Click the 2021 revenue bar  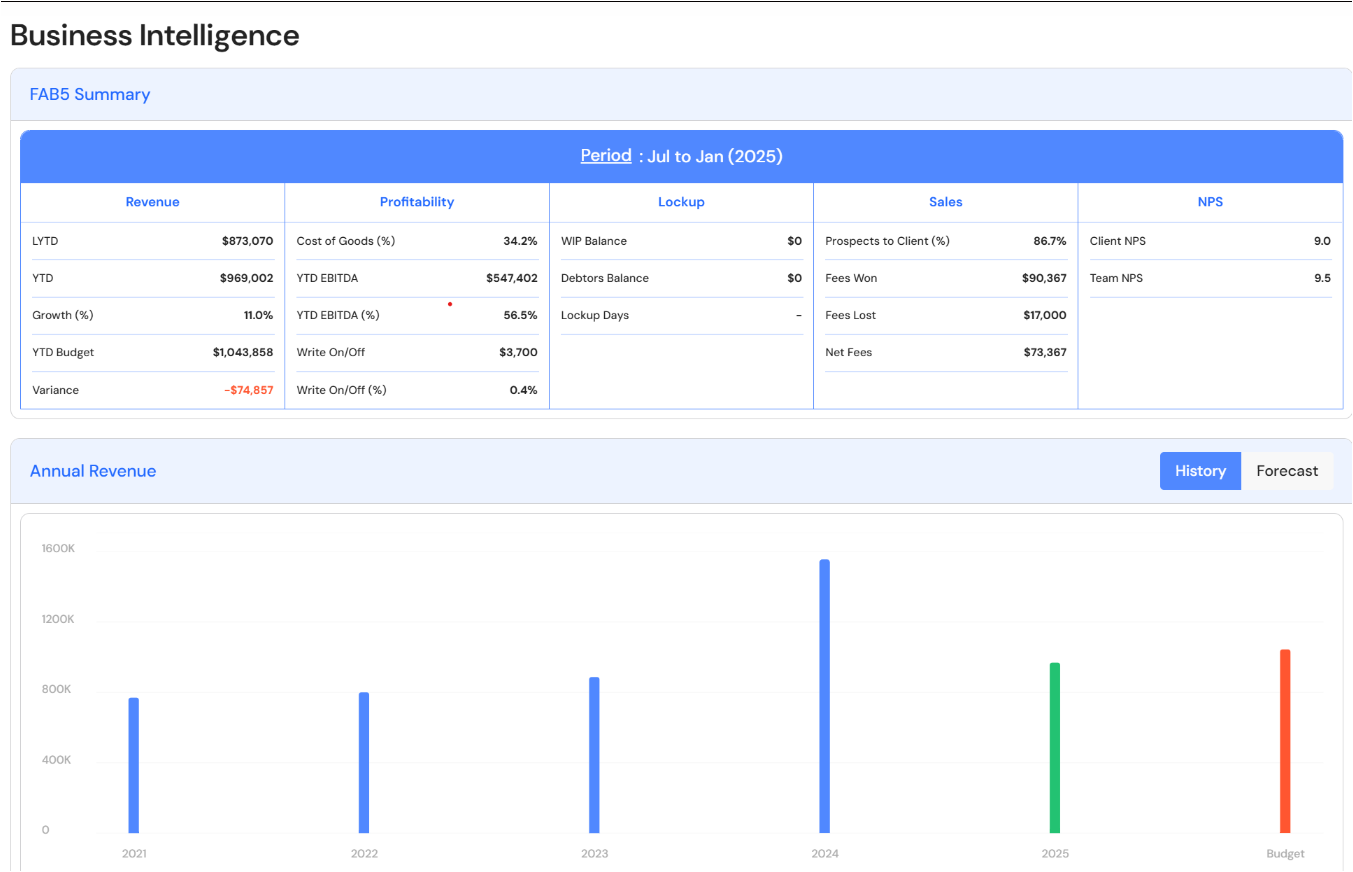(x=134, y=765)
